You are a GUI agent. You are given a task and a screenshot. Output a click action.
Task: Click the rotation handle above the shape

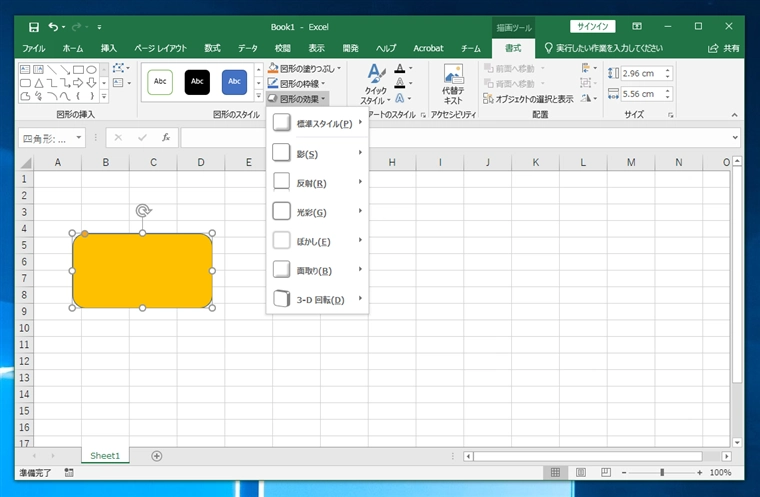point(143,211)
